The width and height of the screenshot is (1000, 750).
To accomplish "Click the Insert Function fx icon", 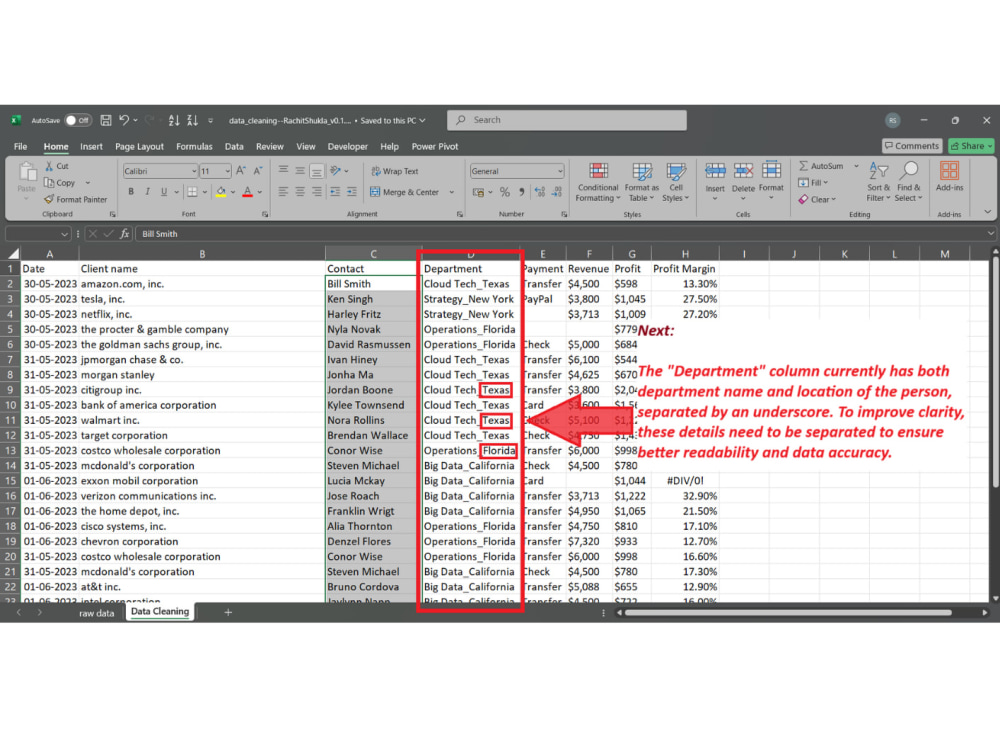I will coord(124,234).
